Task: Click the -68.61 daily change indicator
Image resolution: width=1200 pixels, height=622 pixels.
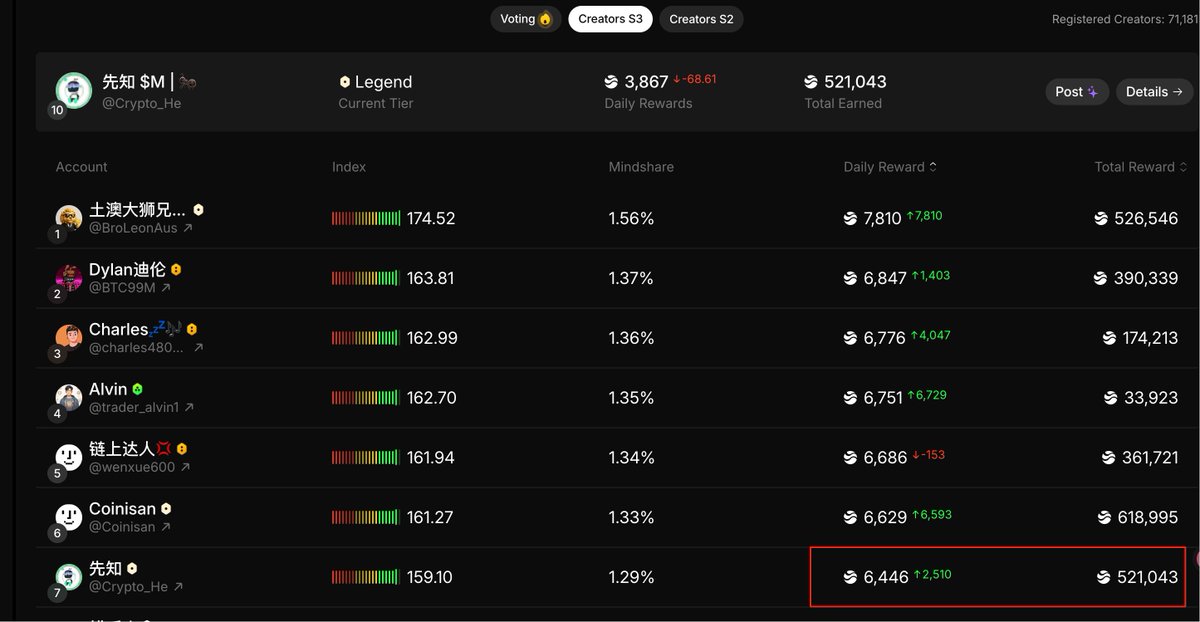Action: point(695,79)
